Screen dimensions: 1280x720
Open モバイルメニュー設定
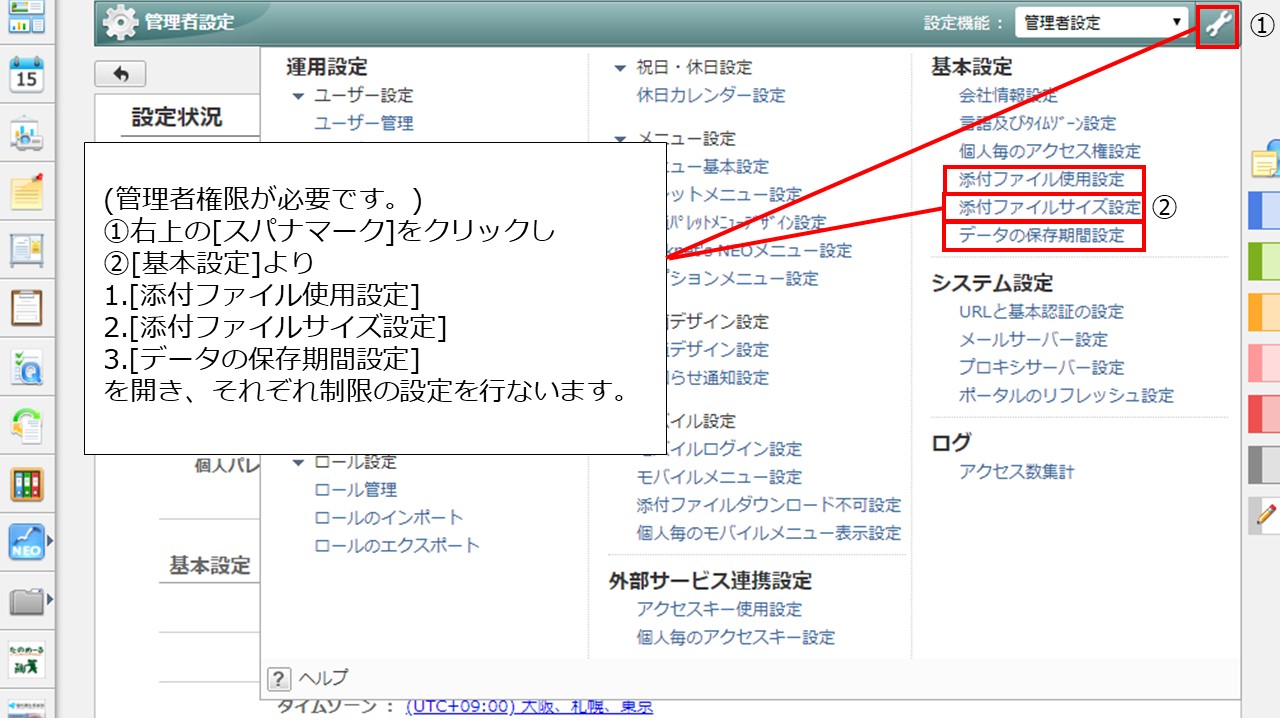point(719,477)
